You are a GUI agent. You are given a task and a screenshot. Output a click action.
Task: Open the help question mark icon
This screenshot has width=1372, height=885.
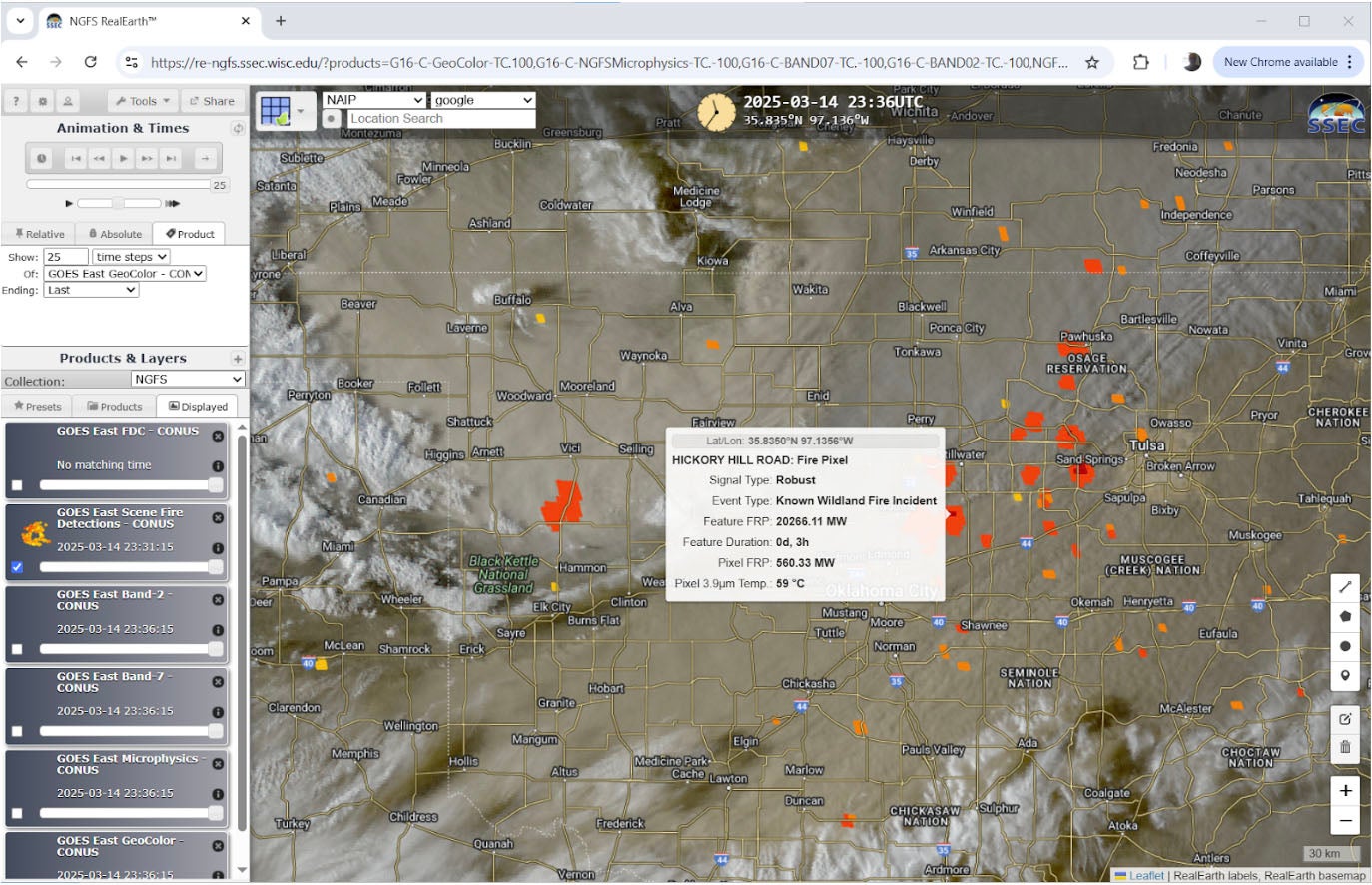16,101
